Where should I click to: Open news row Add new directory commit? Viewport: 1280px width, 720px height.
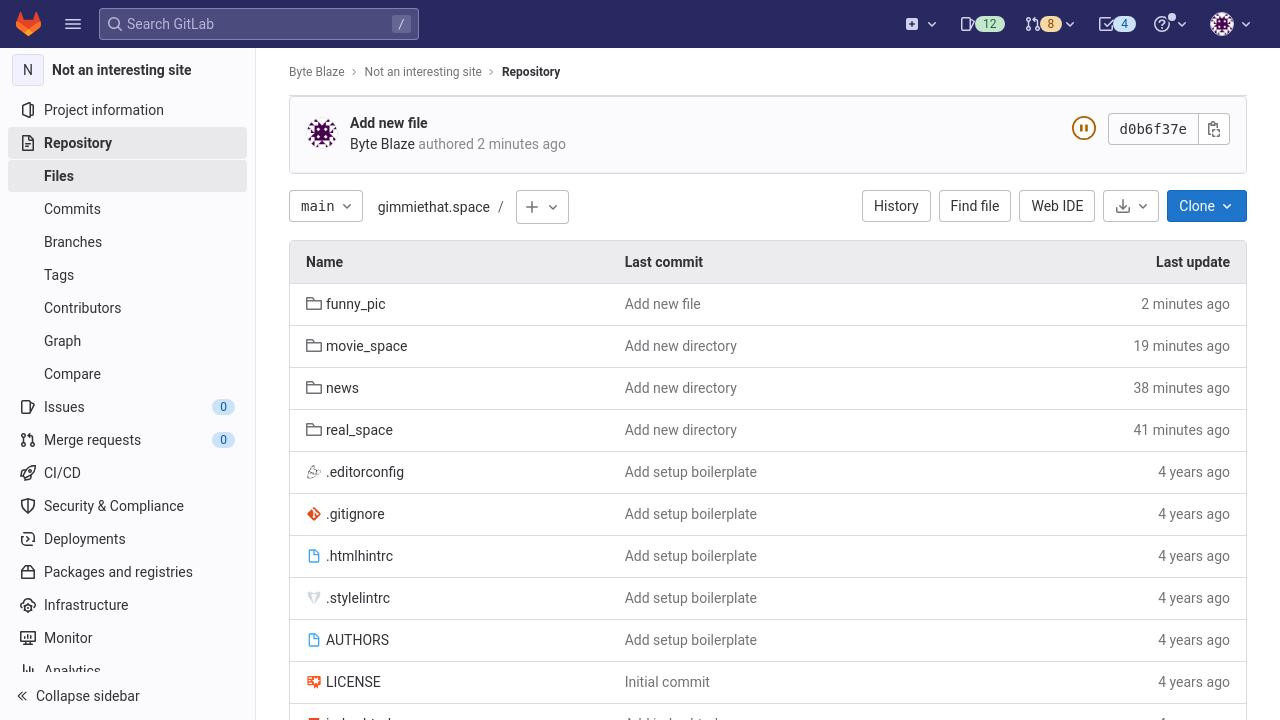(x=681, y=388)
